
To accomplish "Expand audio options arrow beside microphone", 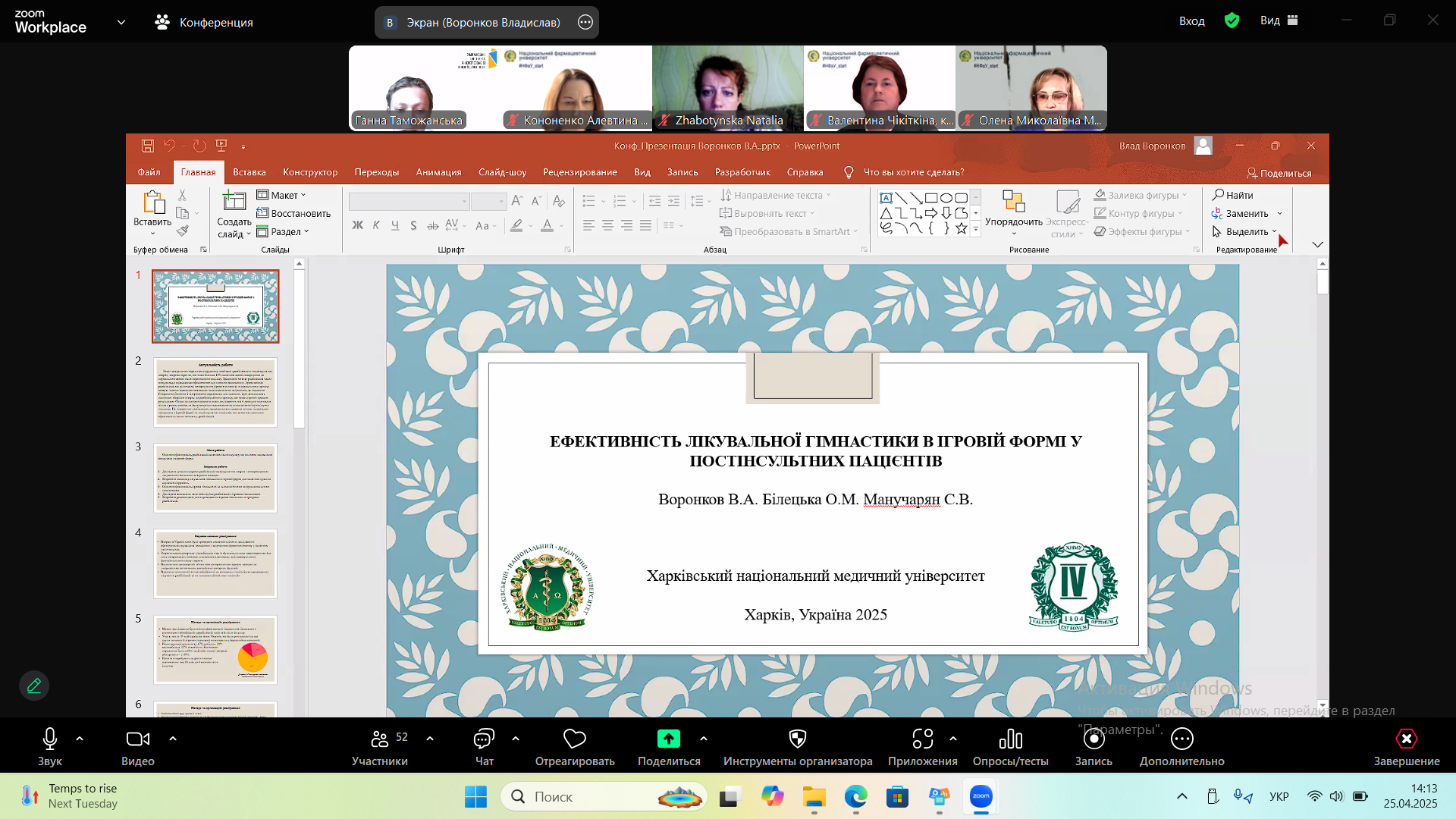I will 80,739.
